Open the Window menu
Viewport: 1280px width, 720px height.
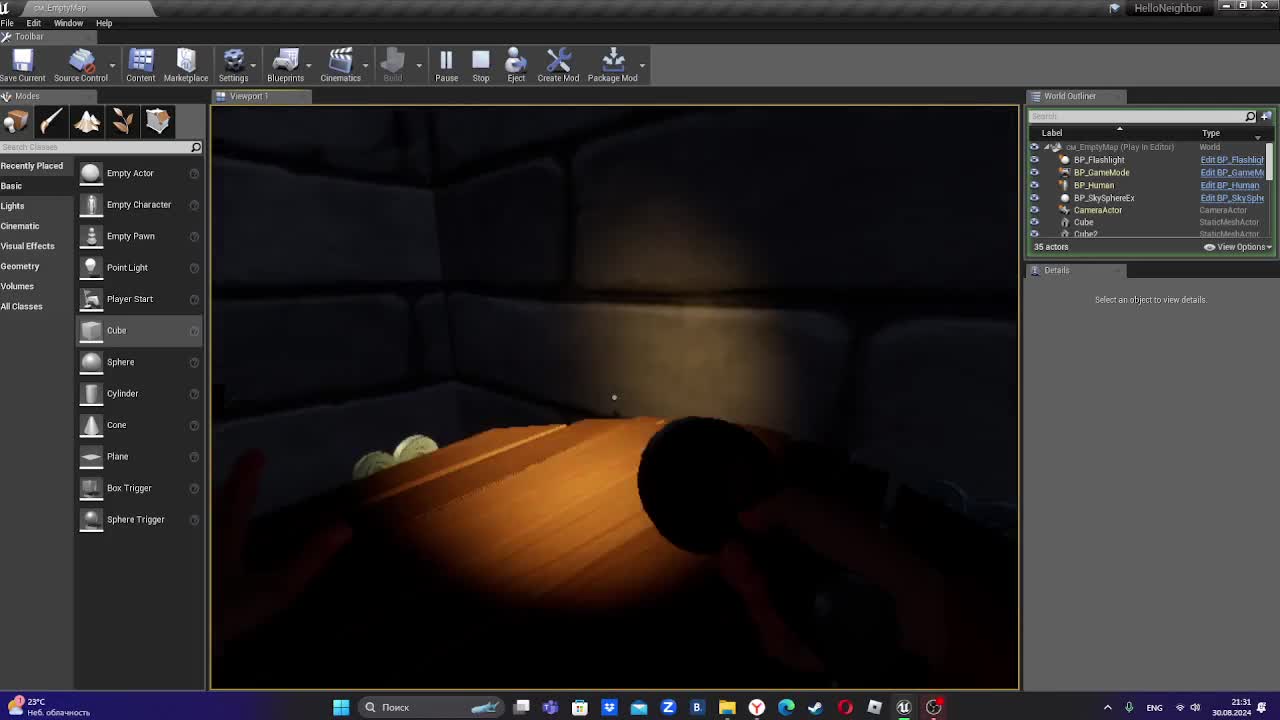click(x=68, y=22)
